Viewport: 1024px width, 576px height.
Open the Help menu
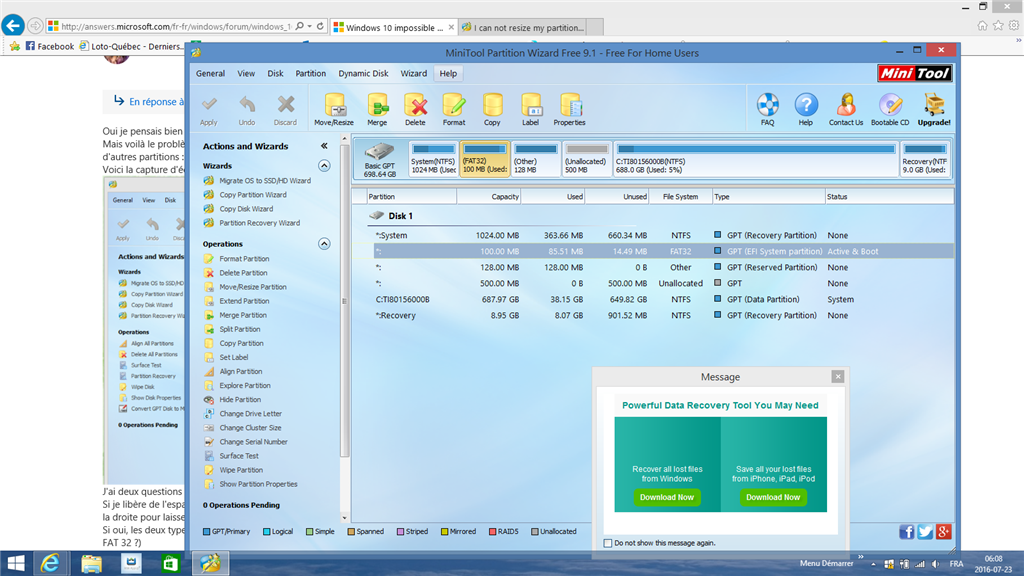[x=448, y=73]
